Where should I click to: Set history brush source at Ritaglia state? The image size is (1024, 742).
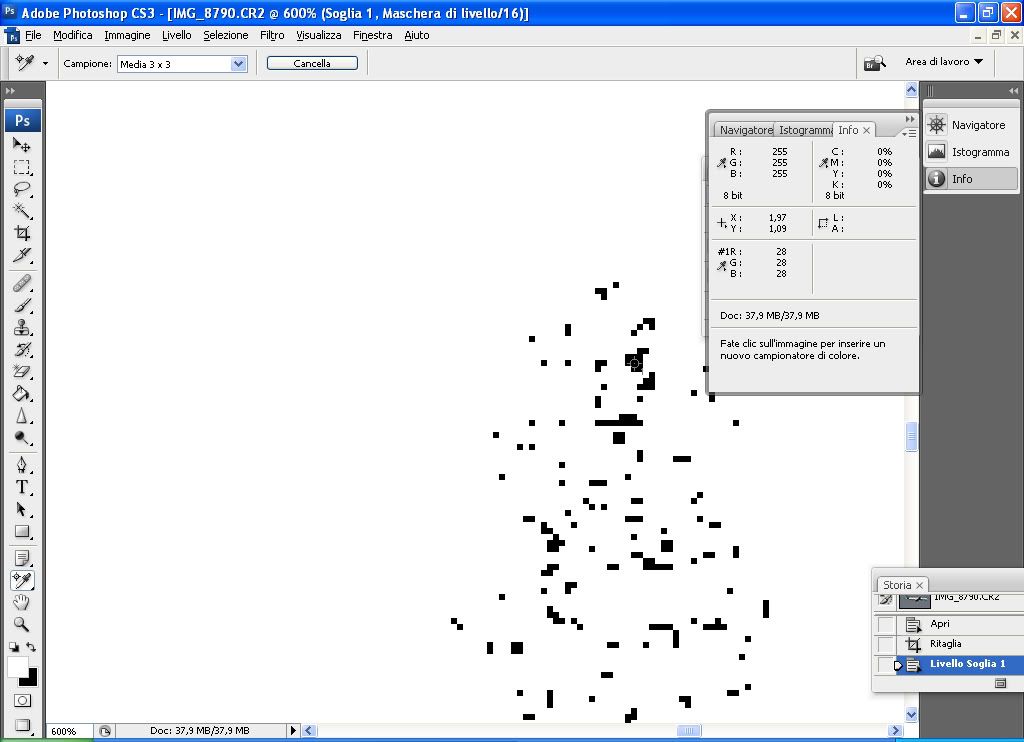(x=886, y=644)
